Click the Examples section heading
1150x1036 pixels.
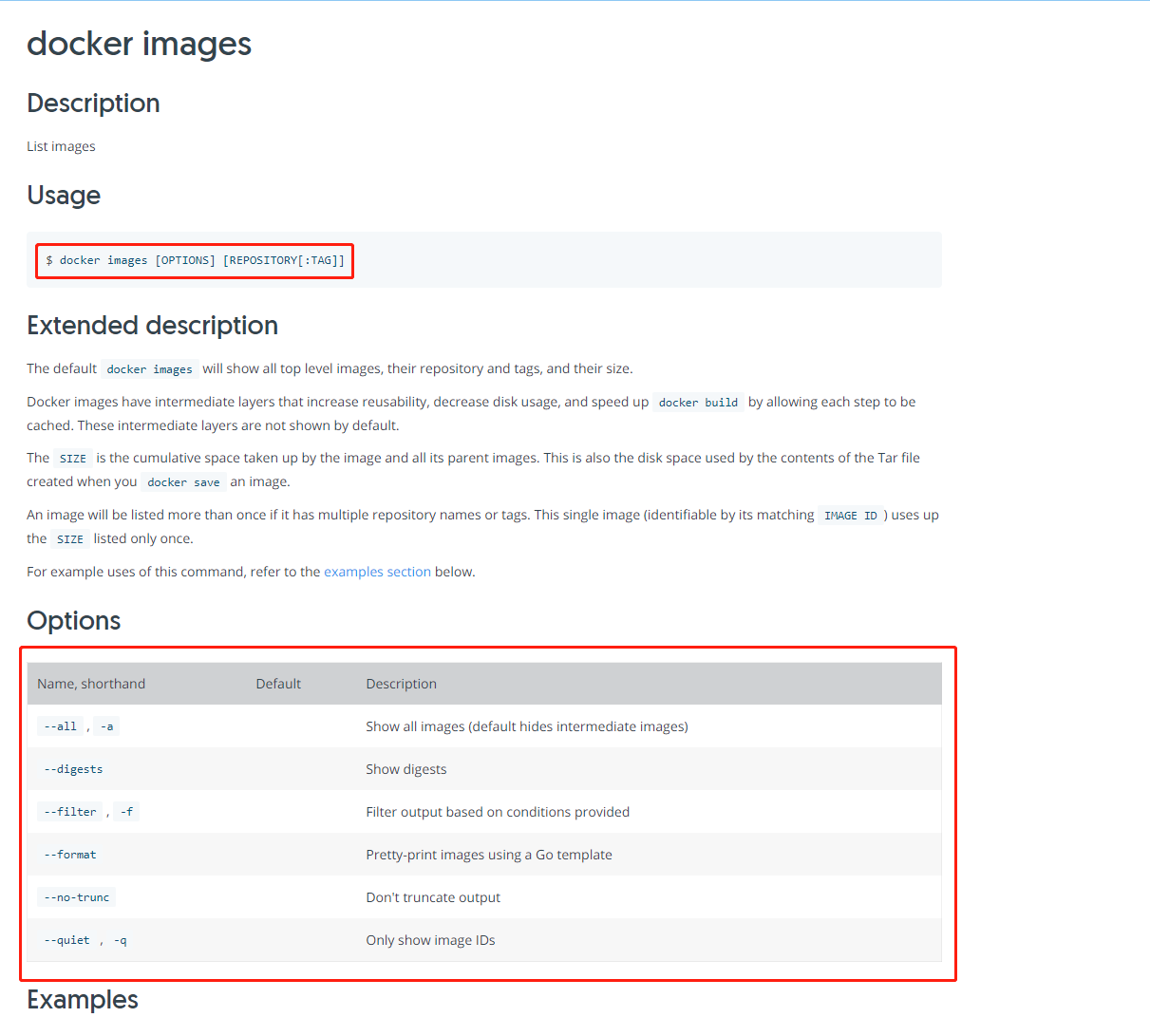point(83,999)
